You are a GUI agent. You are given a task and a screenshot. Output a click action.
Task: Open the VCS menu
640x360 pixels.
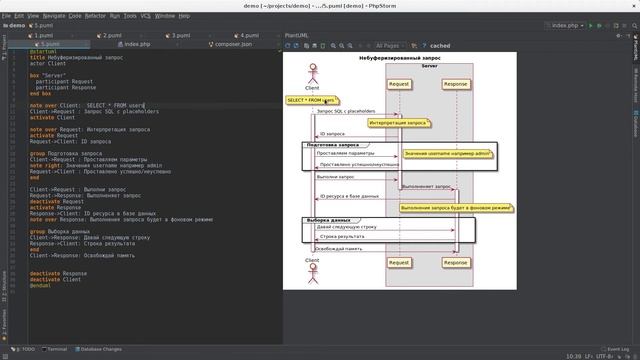[145, 16]
